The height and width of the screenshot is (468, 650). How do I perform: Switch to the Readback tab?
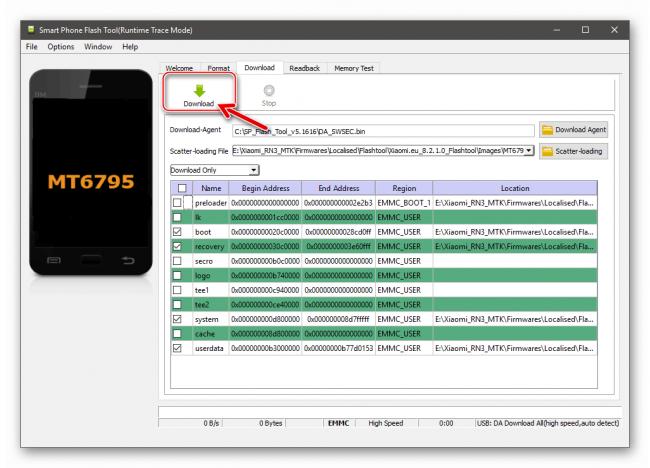coord(304,68)
